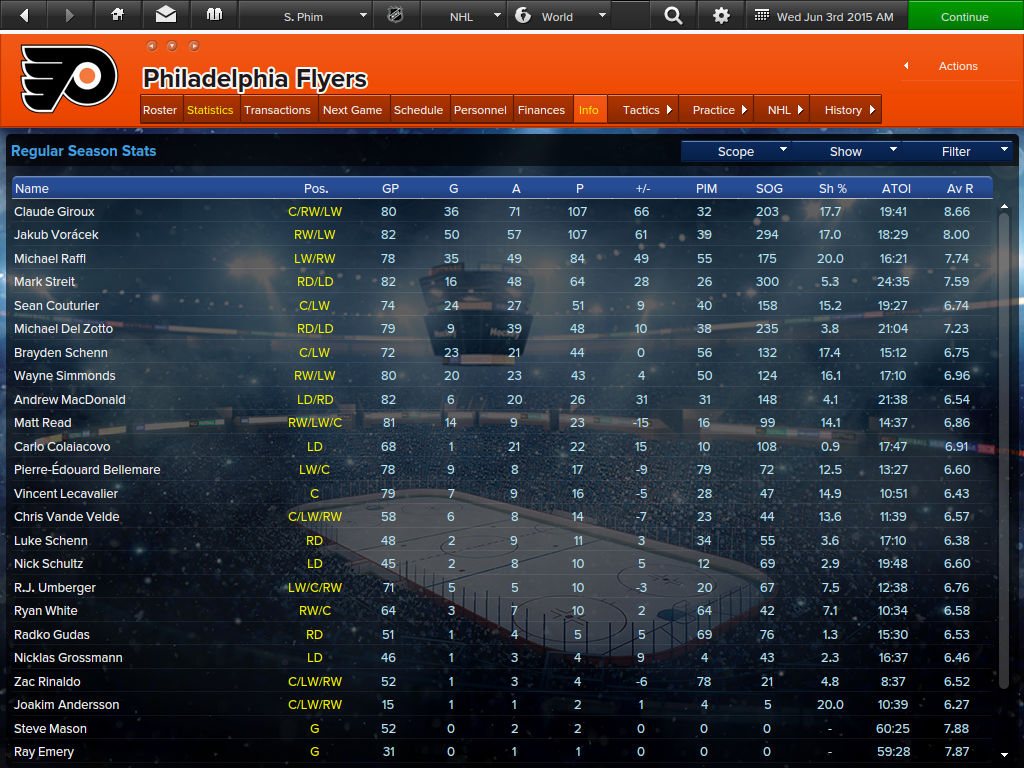1024x768 pixels.
Task: Open goalie Ray Emery
Action: [x=44, y=752]
